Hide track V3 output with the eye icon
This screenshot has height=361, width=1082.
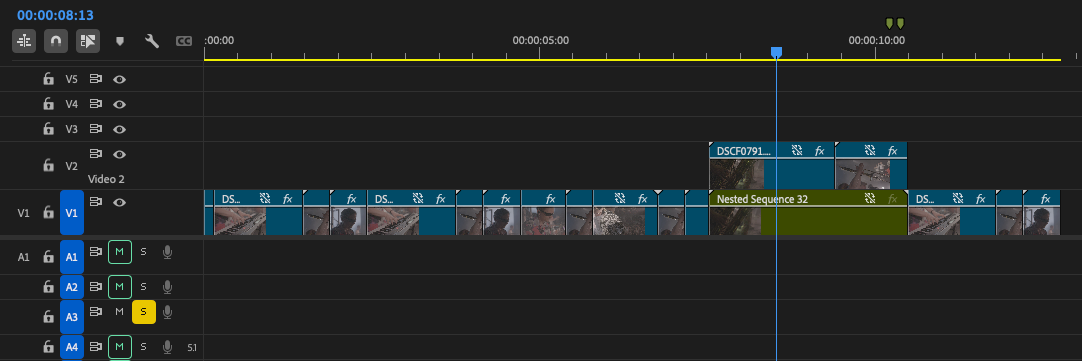pos(119,129)
